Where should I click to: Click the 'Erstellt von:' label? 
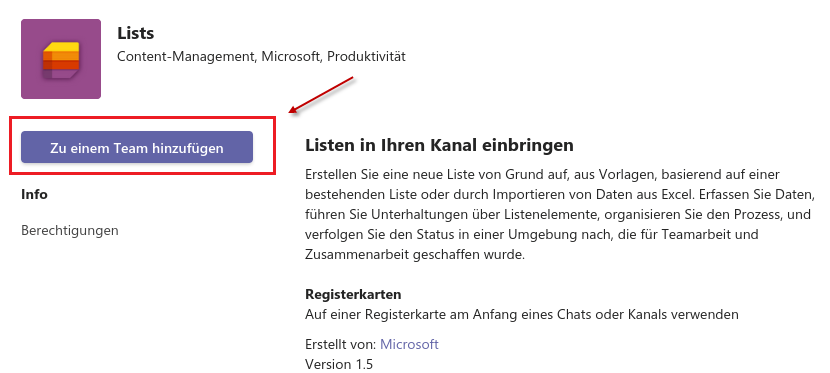point(341,344)
